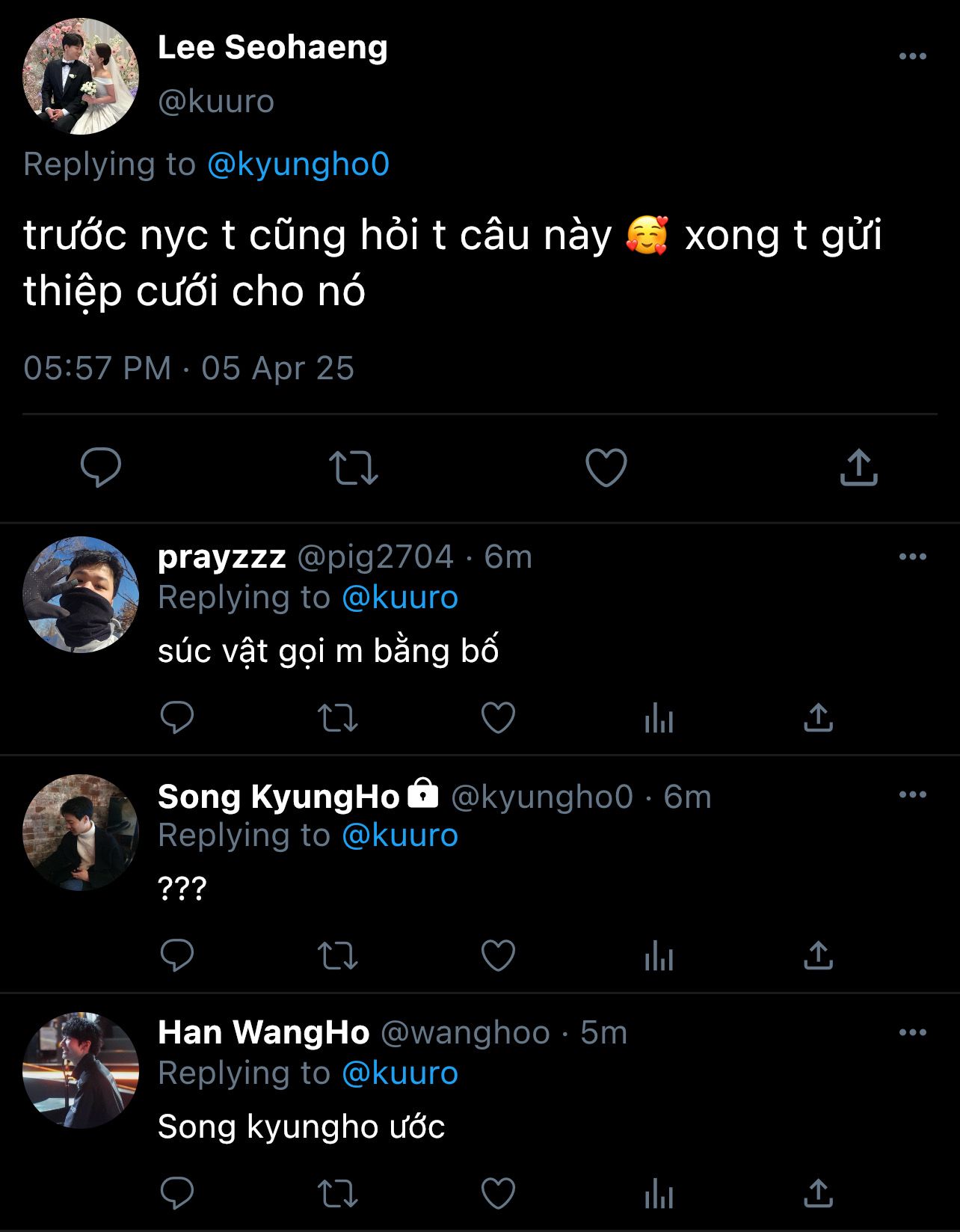This screenshot has width=960, height=1232.
Task: Reply to Lee Seohaeng's main tweet
Action: [100, 468]
